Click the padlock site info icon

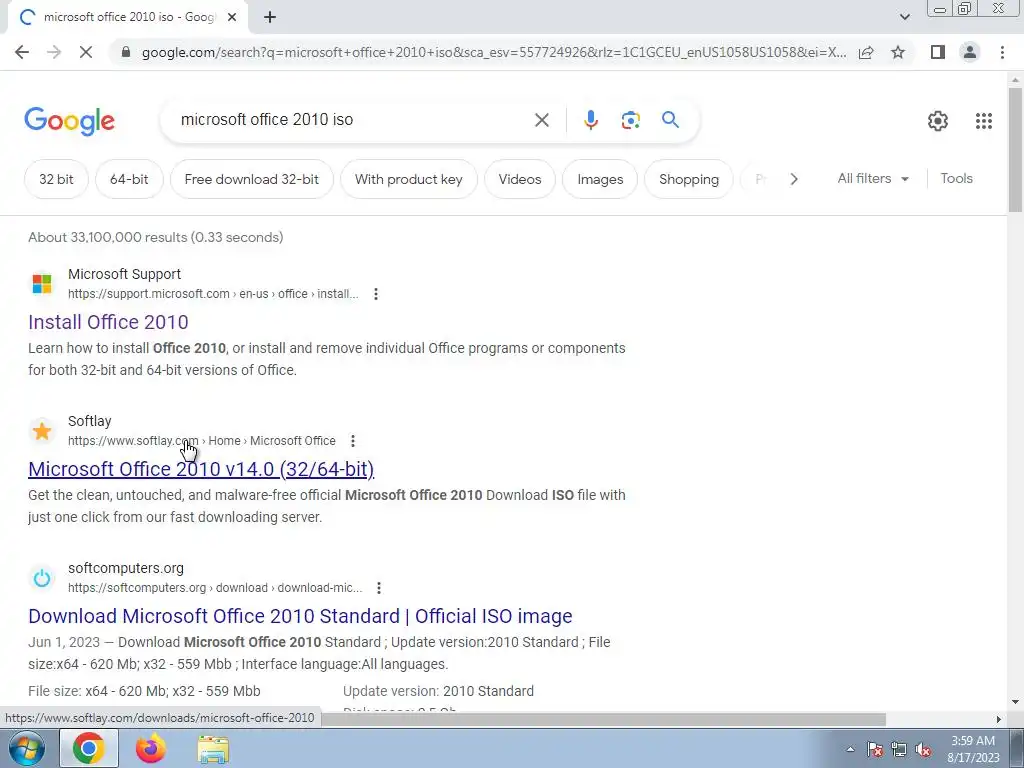[x=126, y=52]
